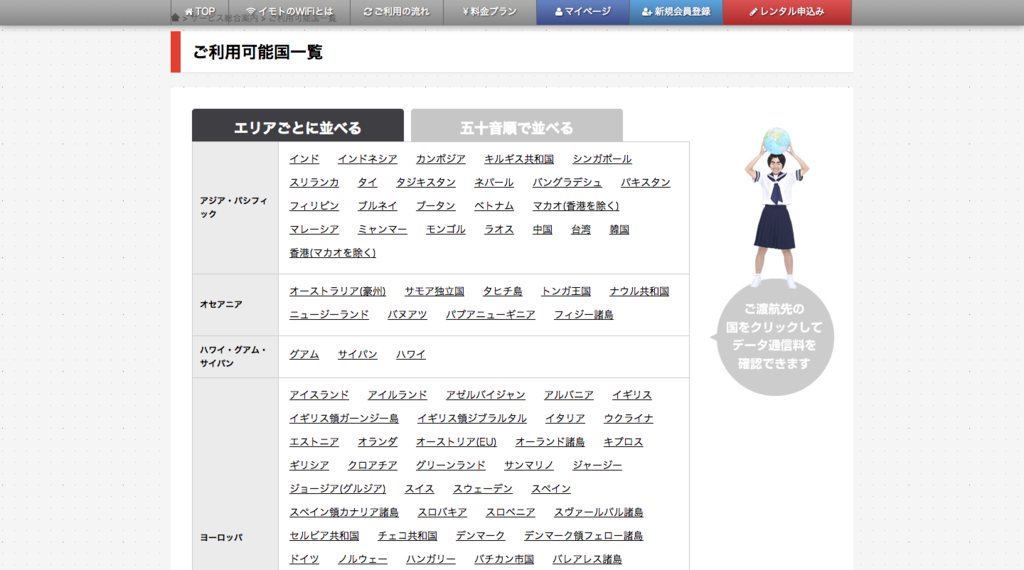Select グアム link
The height and width of the screenshot is (570, 1024).
click(304, 354)
